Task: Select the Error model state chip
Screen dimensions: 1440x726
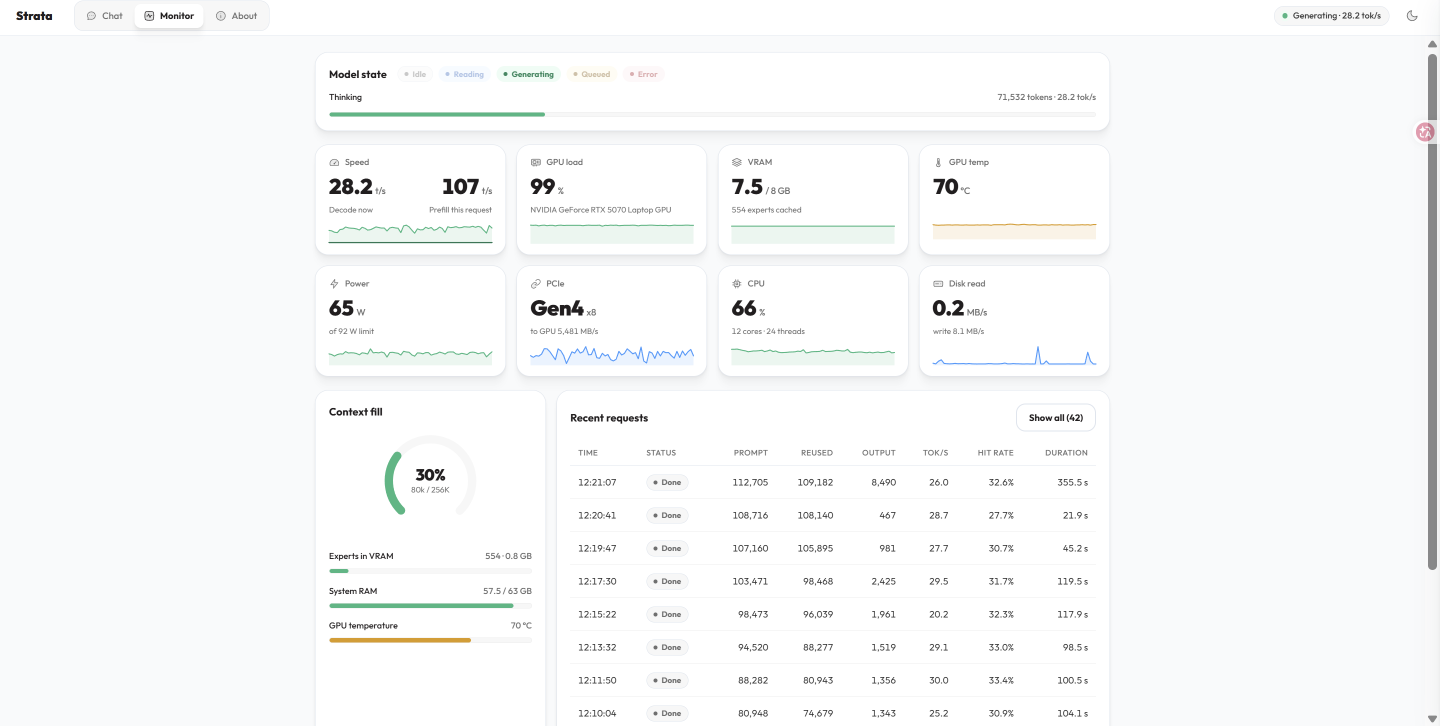Action: coord(643,74)
